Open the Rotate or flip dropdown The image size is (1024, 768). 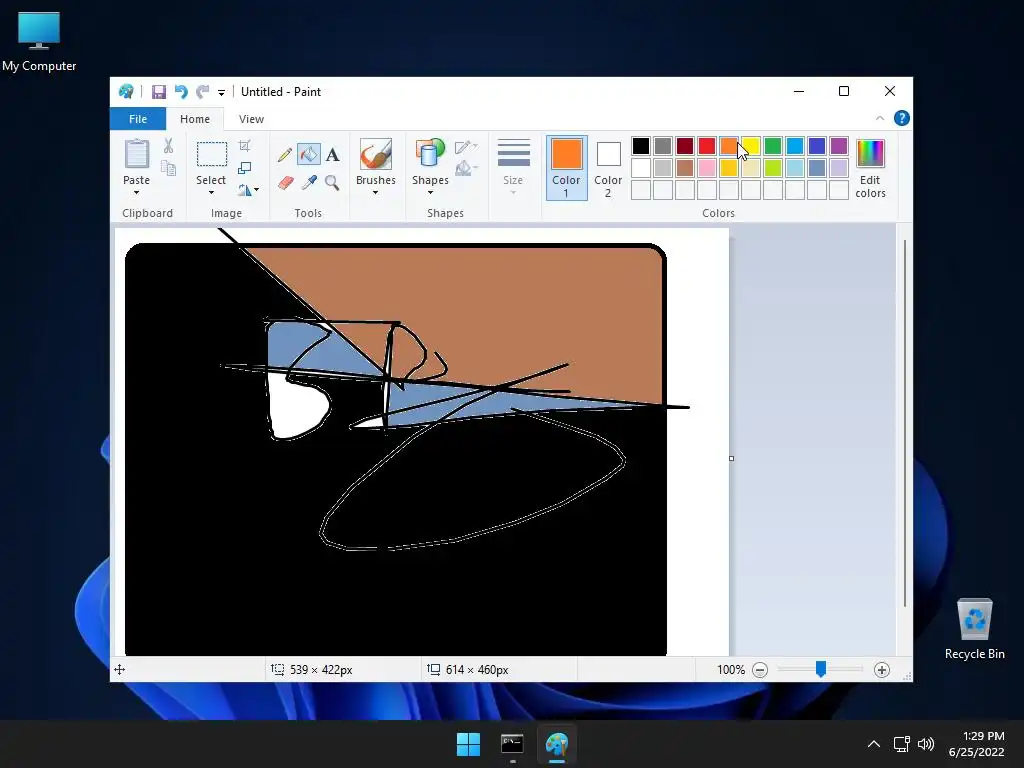(248, 190)
